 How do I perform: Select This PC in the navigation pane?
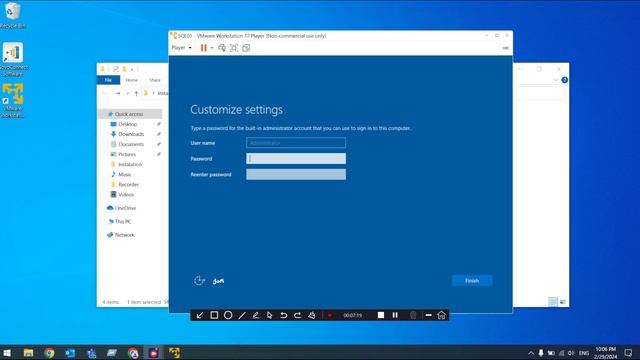pos(122,221)
